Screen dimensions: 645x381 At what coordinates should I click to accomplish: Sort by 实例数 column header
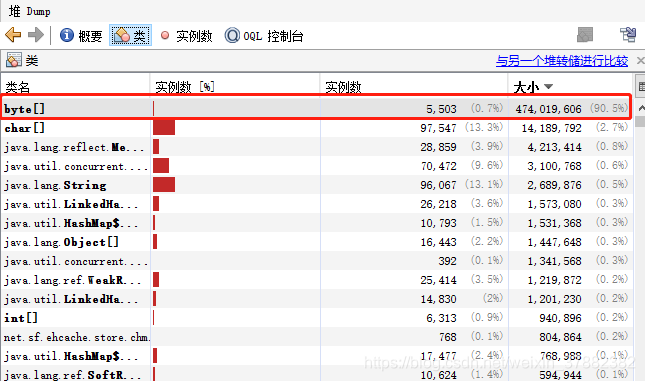[x=414, y=86]
